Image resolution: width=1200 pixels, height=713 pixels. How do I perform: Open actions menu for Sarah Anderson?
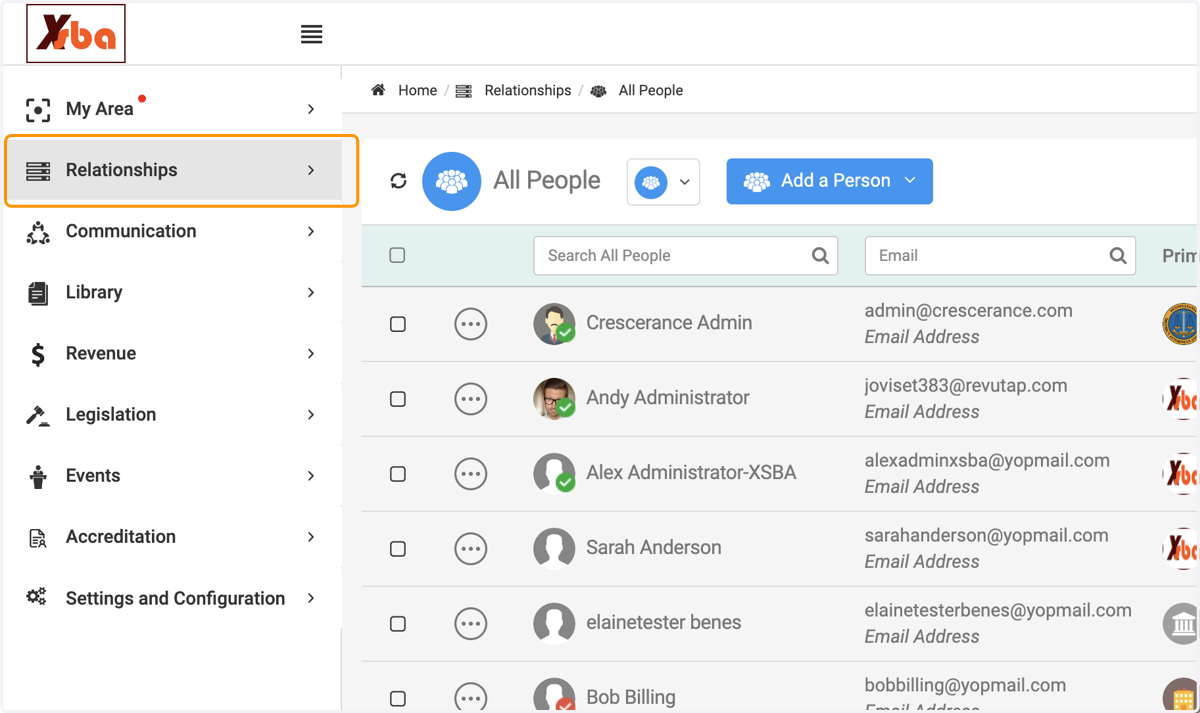click(471, 549)
